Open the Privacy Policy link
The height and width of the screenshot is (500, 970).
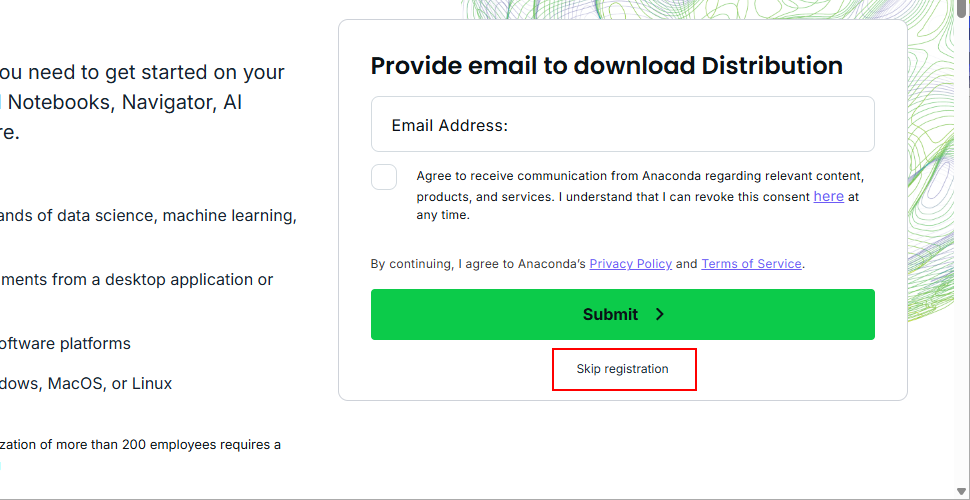coord(630,264)
